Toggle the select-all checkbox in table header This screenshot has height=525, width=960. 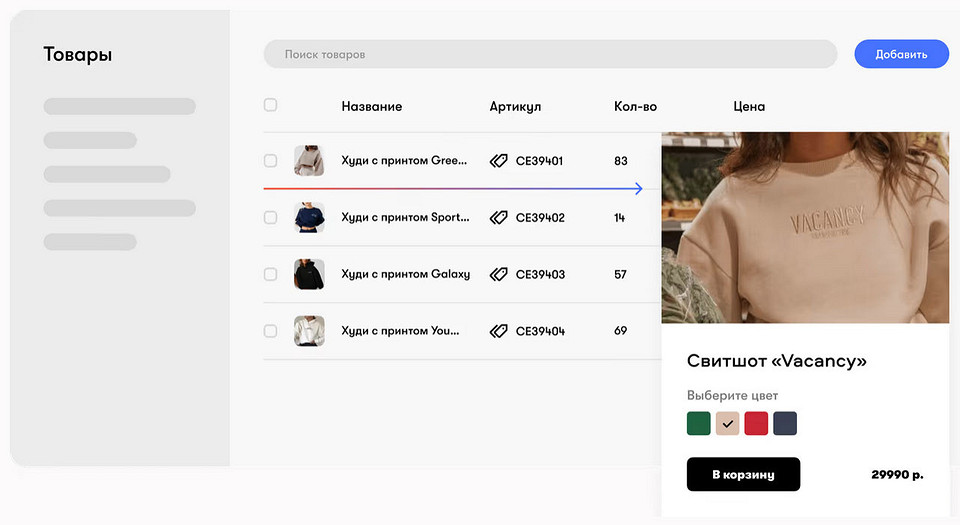[270, 105]
